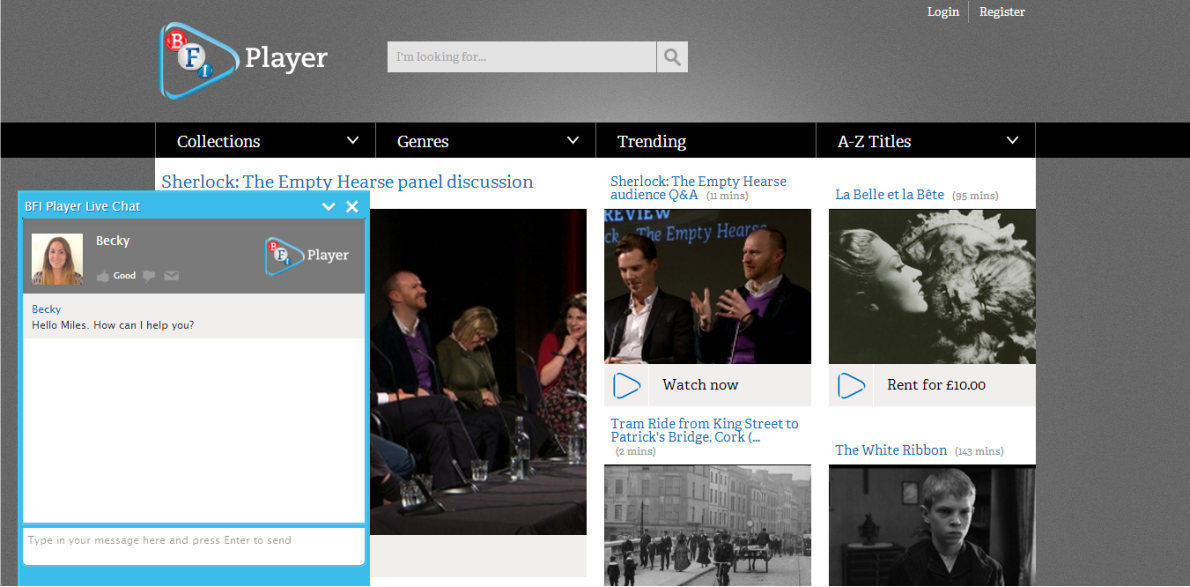The image size is (1190, 587).
Task: Click the (143 mins) duration label
Action: [979, 452]
